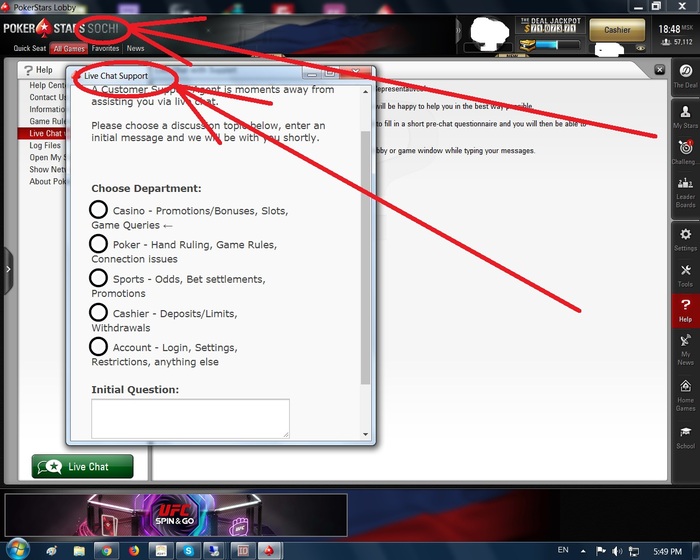Click Action Center flag in tray
700x560 pixels.
pos(601,551)
